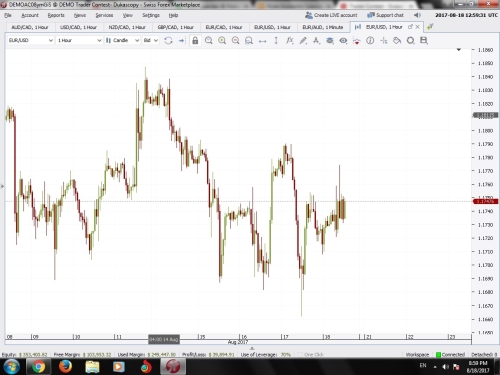The width and height of the screenshot is (500, 375).
Task: Click the crosshair cursor tool icon
Action: coord(384,41)
